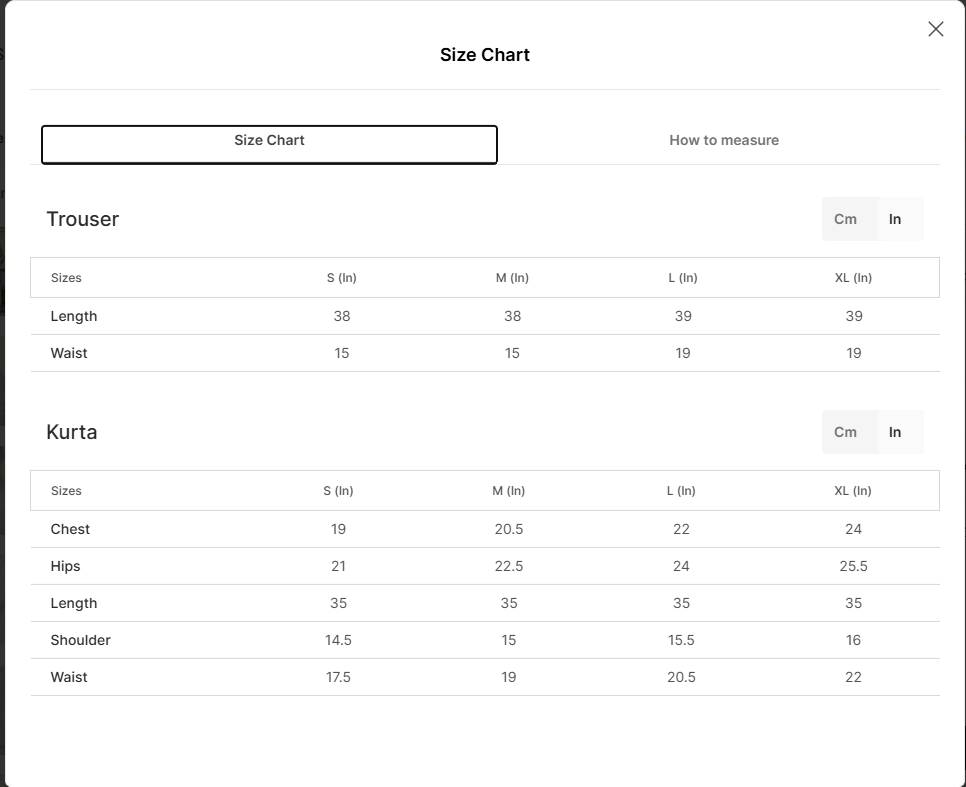Screen dimensions: 966x787
Task: Click the Kurta section heading
Action: tap(71, 433)
